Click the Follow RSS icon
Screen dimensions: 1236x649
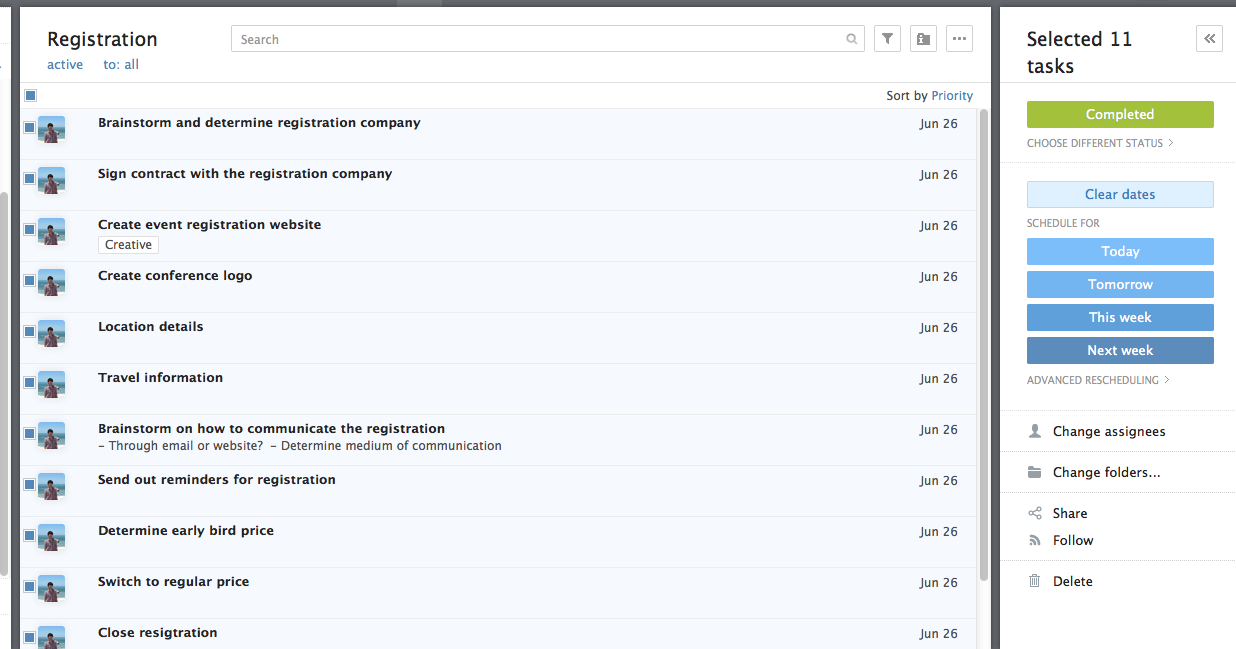1035,540
